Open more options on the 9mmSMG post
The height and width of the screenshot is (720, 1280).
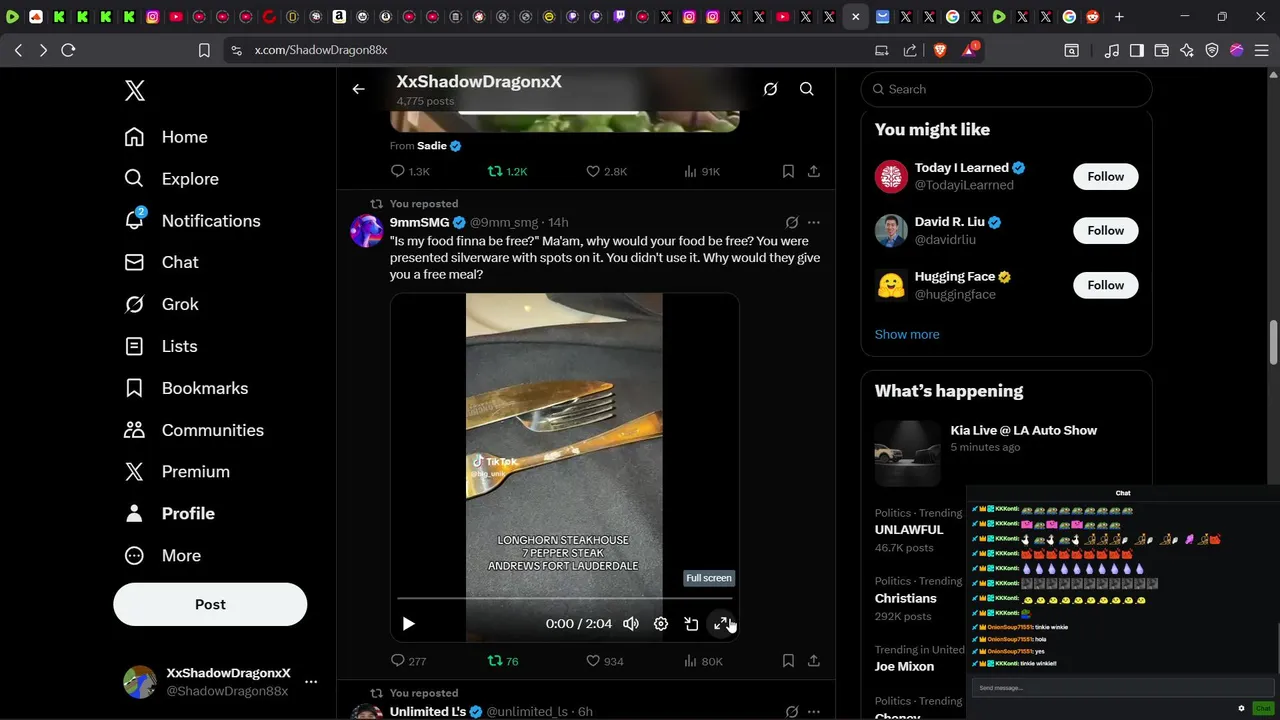[x=814, y=222]
